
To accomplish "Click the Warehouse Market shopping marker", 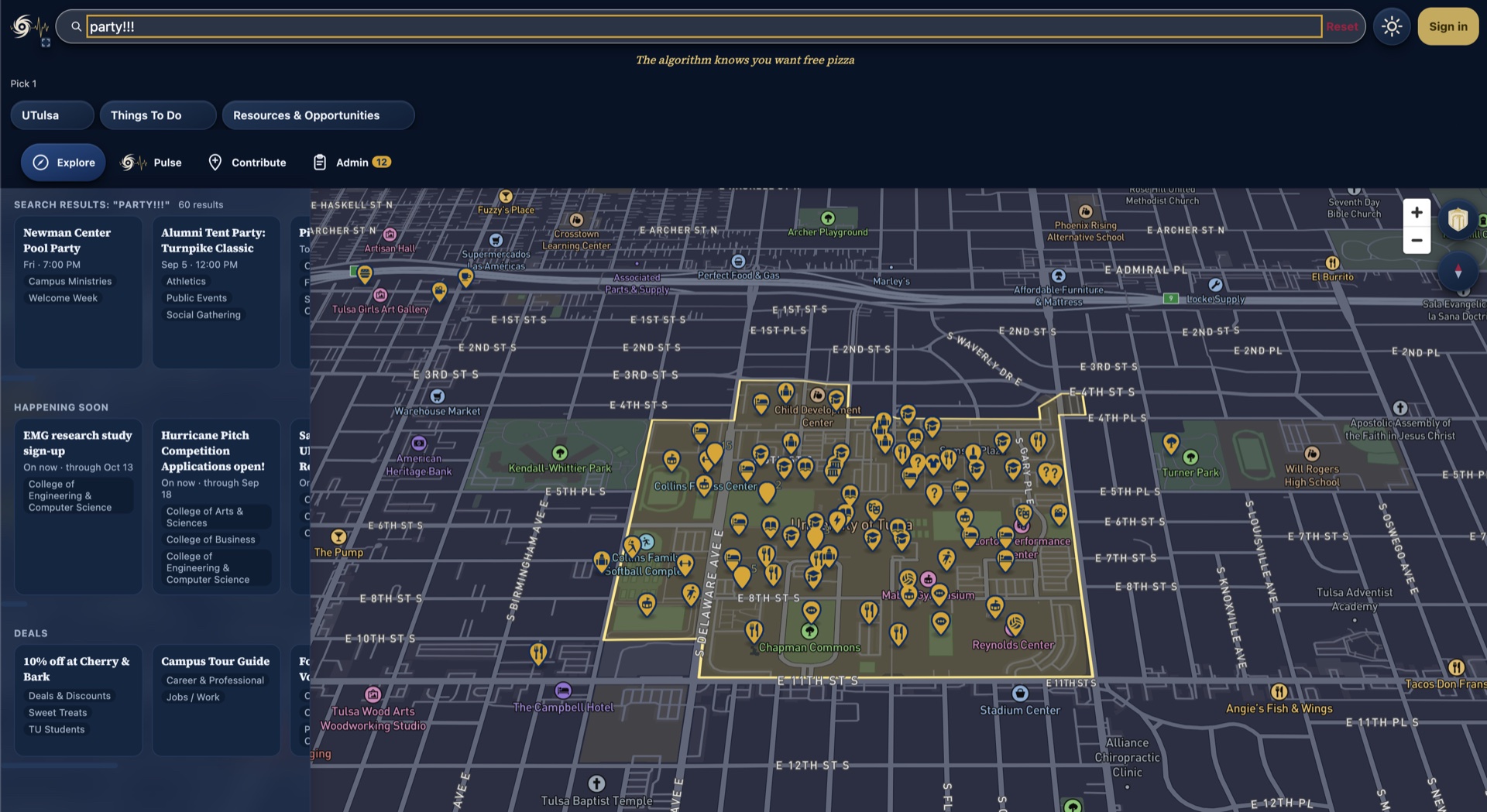I will (438, 396).
